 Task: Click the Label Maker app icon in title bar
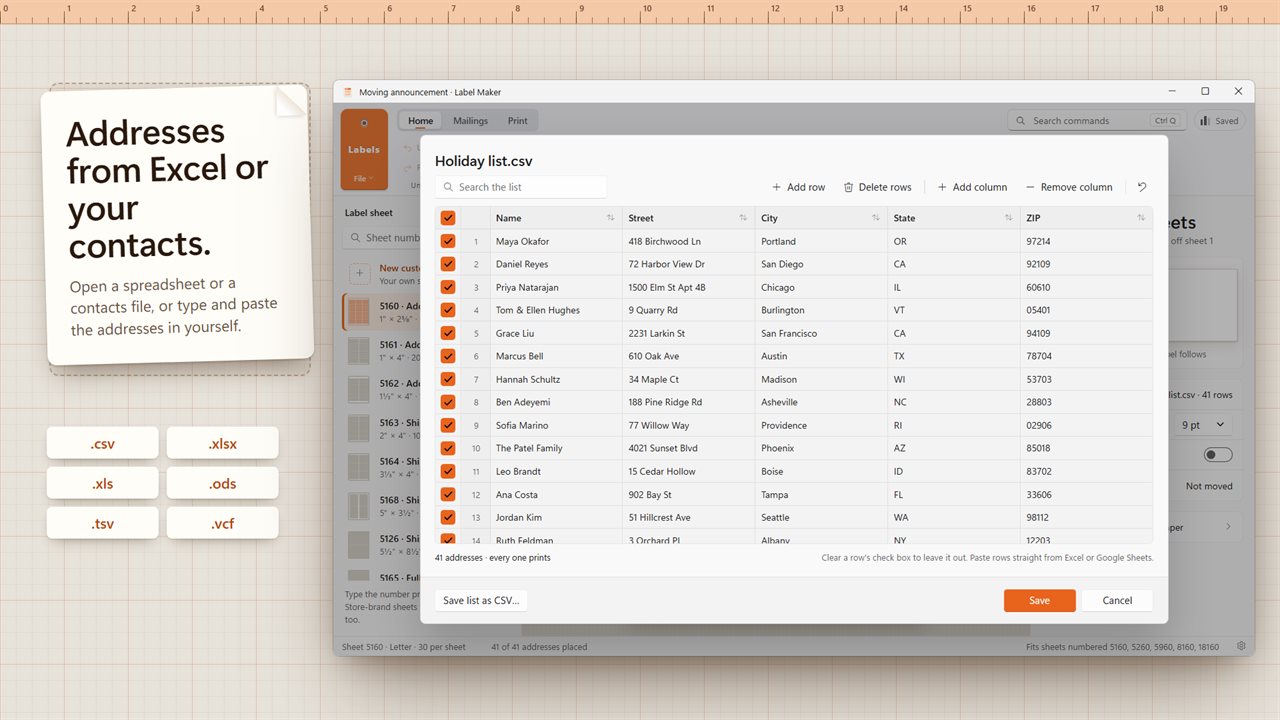(348, 92)
